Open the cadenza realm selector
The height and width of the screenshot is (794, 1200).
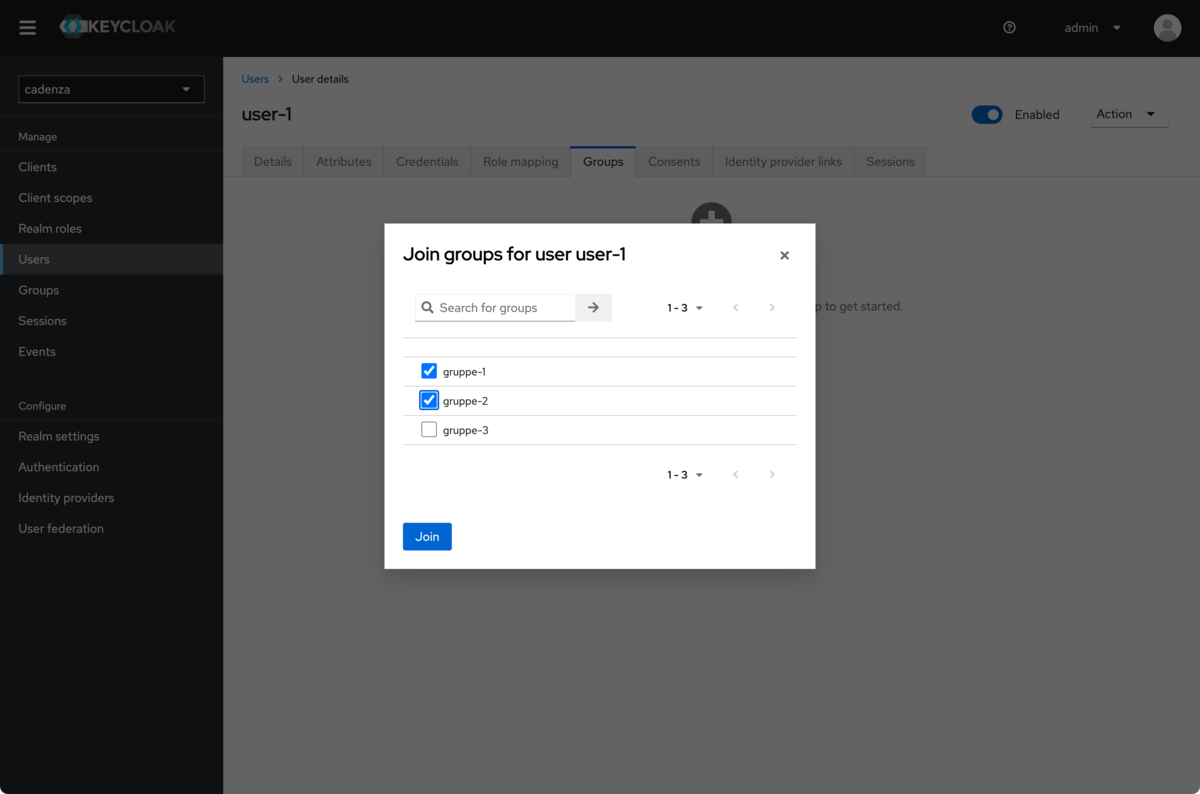111,89
